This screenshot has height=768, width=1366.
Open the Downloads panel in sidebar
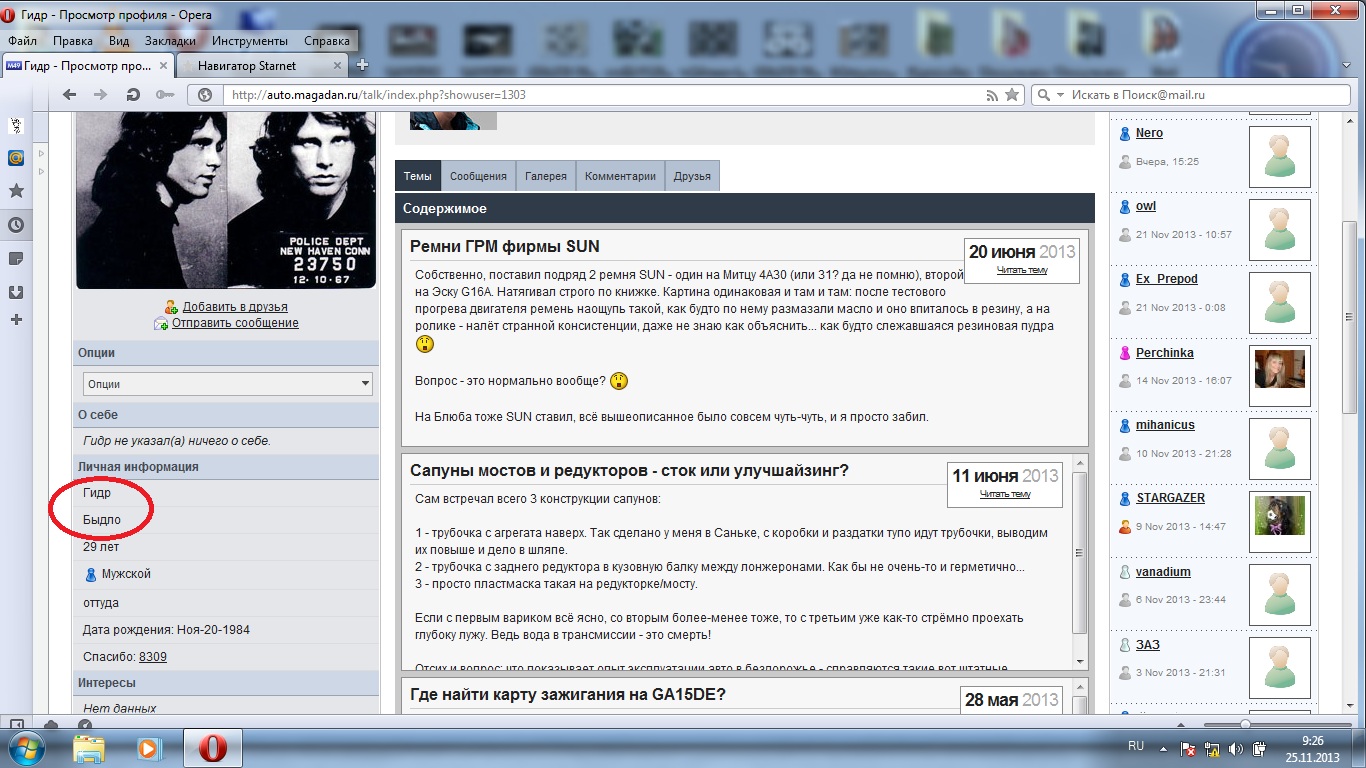pos(16,293)
